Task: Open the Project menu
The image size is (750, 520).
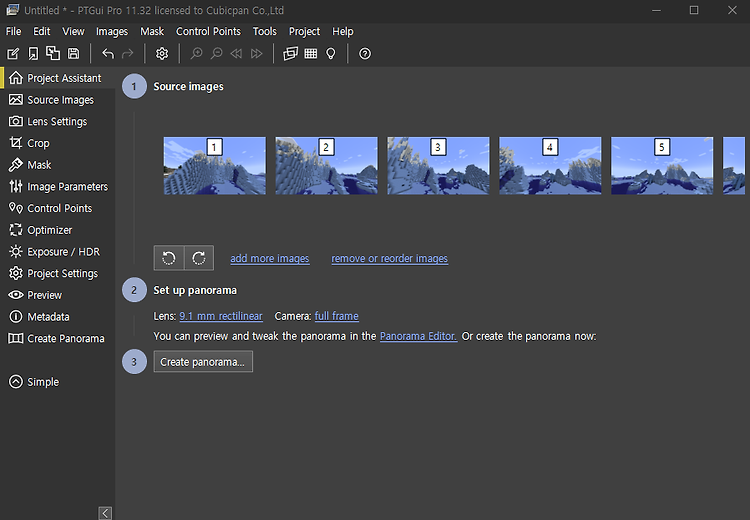Action: (x=304, y=32)
